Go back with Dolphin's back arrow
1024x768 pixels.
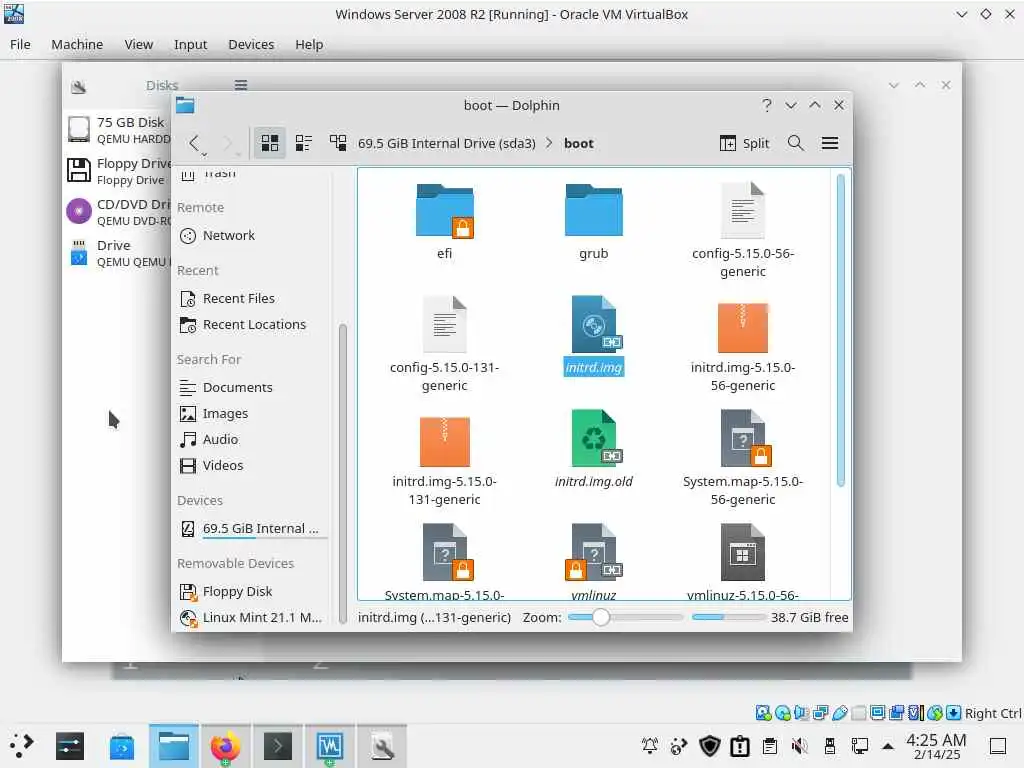coord(194,143)
